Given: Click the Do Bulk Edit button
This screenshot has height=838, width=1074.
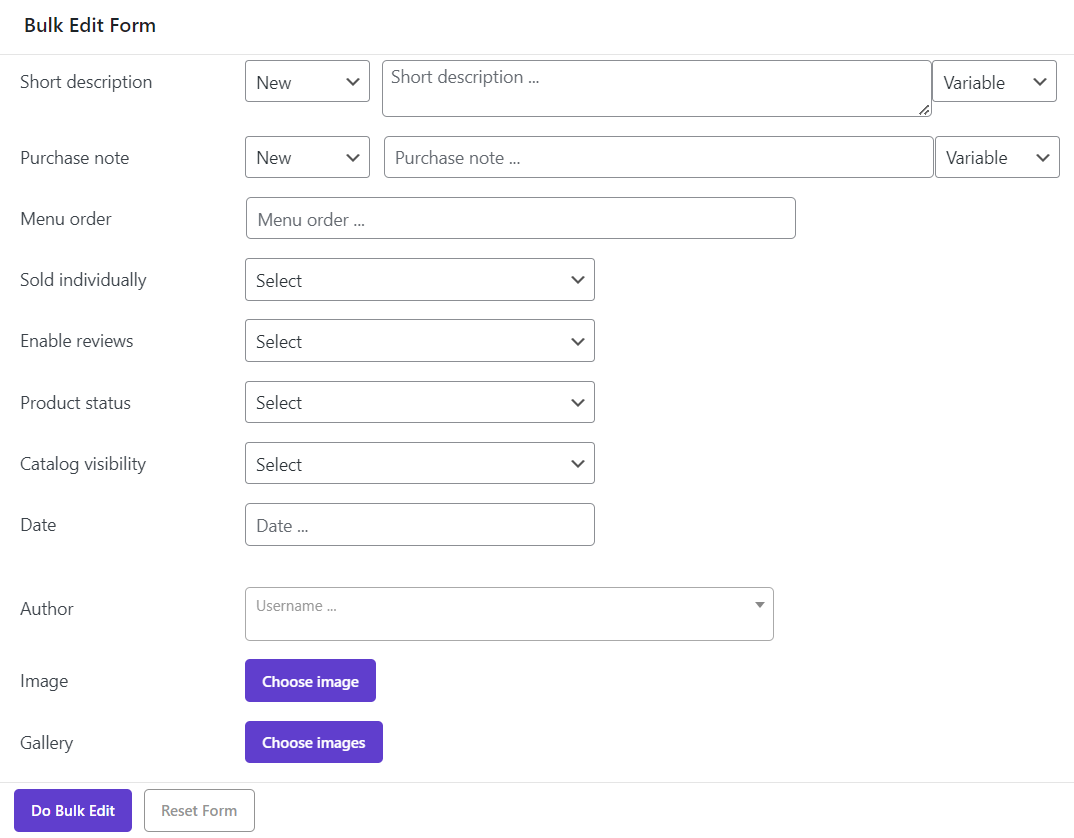Looking at the screenshot, I should tap(73, 811).
